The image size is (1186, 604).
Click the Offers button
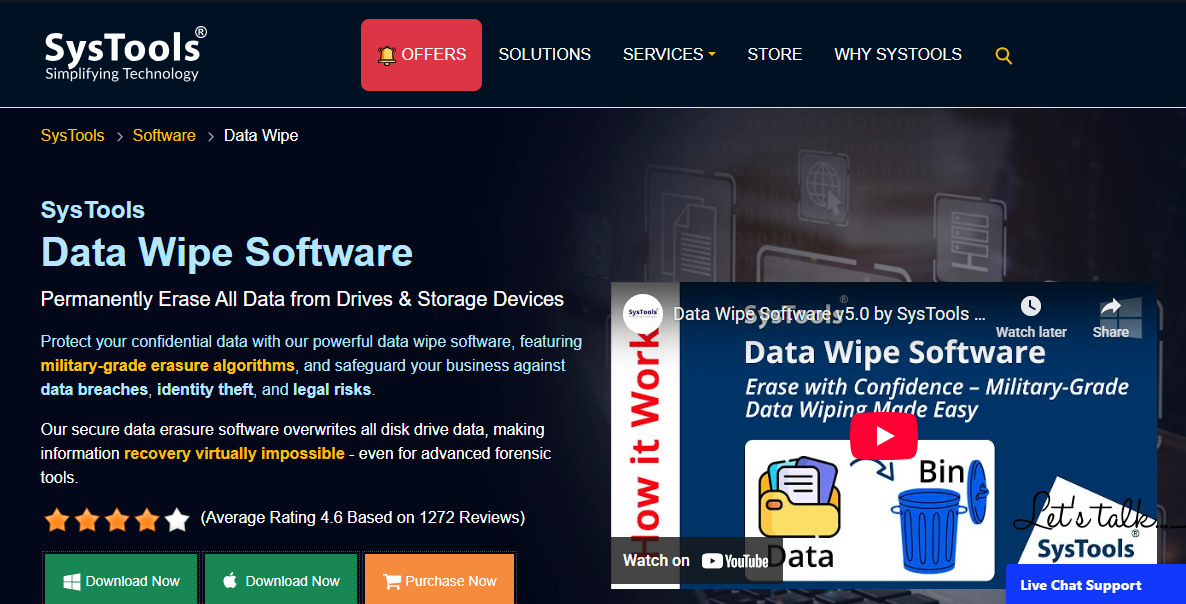pyautogui.click(x=421, y=54)
